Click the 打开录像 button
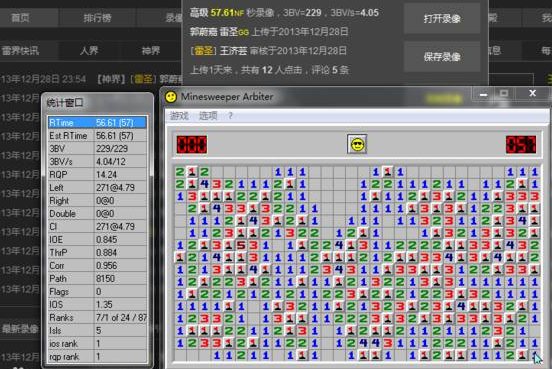Image resolution: width=552 pixels, height=369 pixels. (x=442, y=19)
